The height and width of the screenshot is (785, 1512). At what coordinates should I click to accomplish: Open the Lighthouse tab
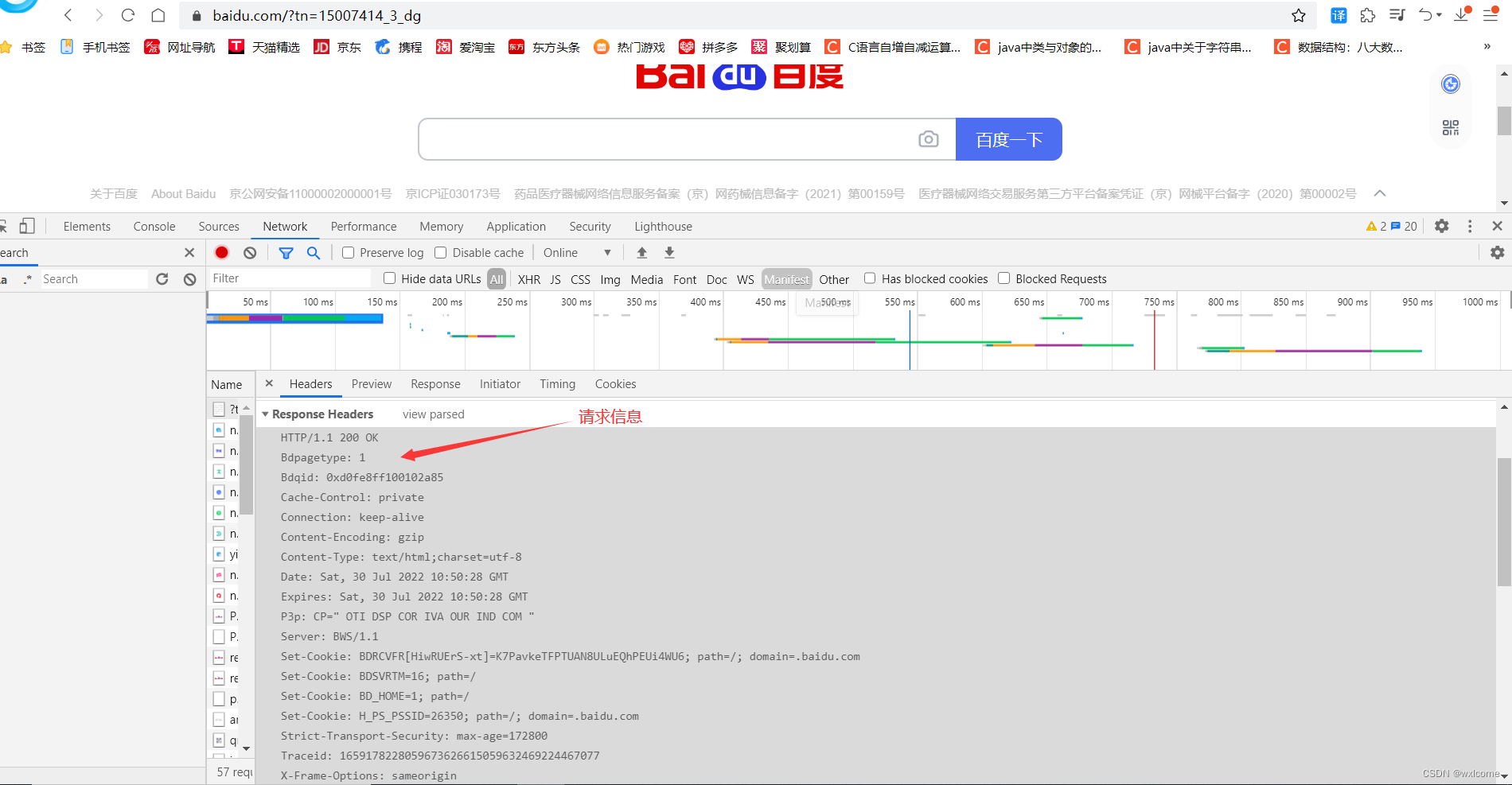tap(663, 226)
